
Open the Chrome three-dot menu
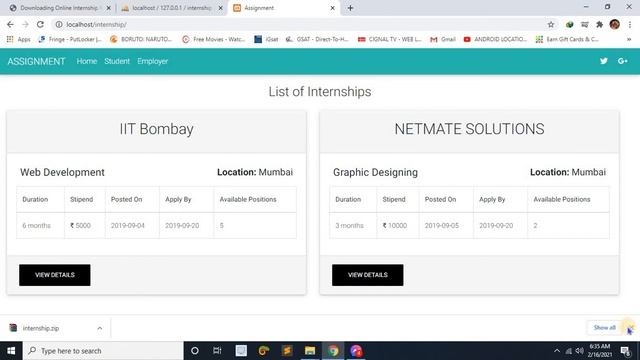click(x=630, y=24)
